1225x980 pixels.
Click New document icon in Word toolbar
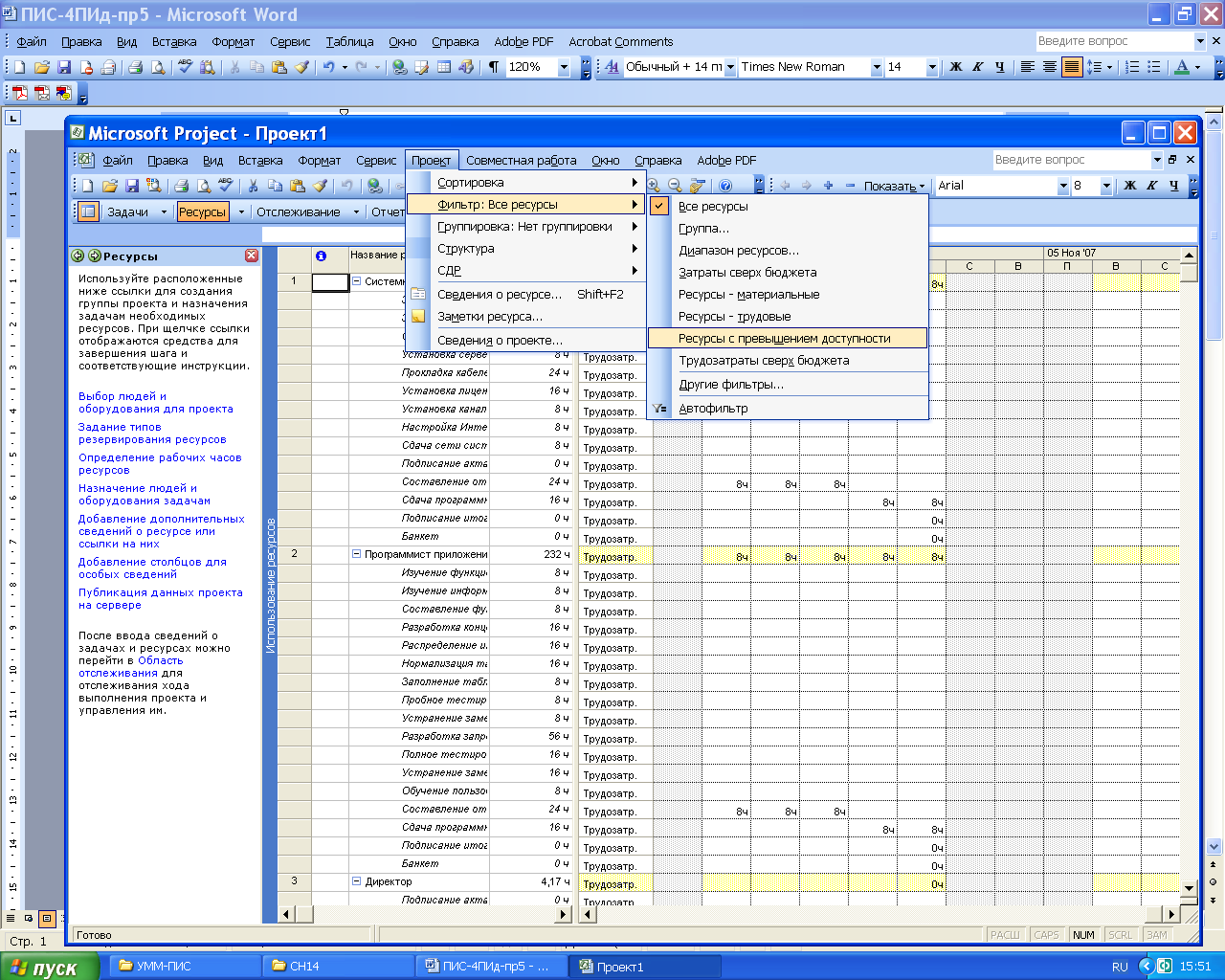coord(19,67)
